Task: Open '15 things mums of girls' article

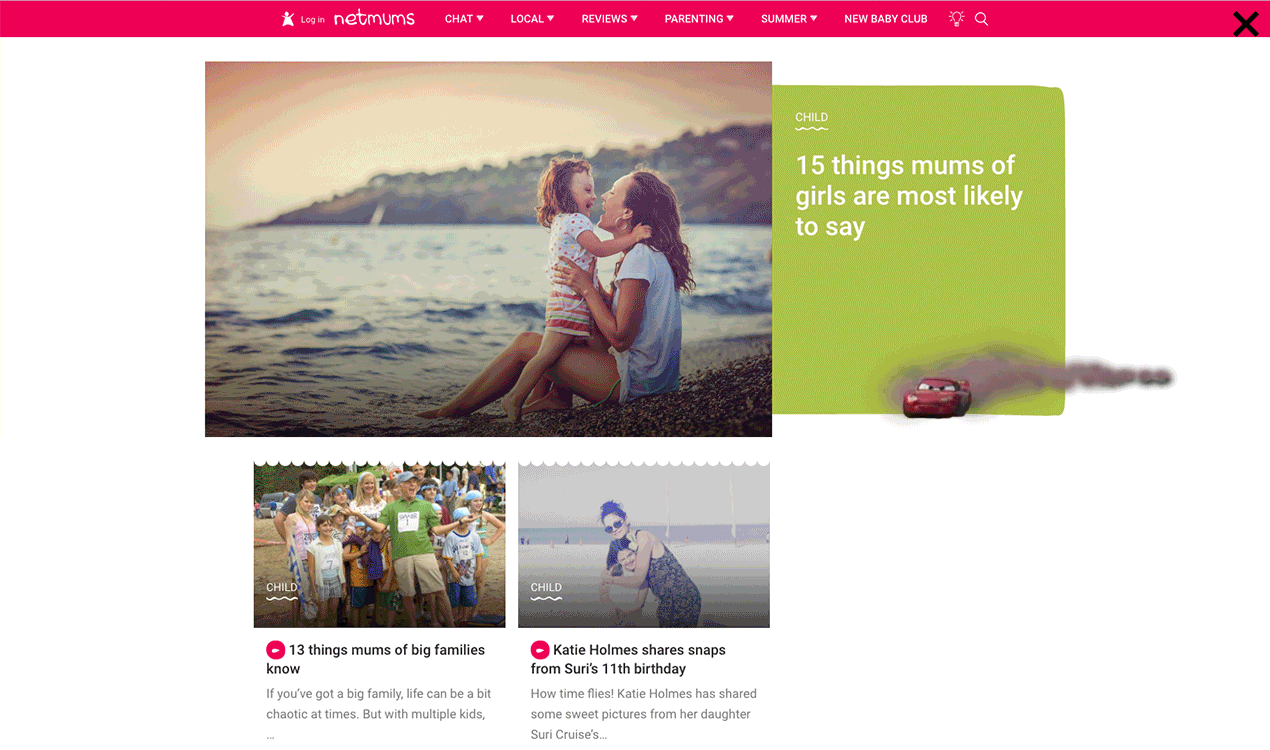Action: (909, 195)
